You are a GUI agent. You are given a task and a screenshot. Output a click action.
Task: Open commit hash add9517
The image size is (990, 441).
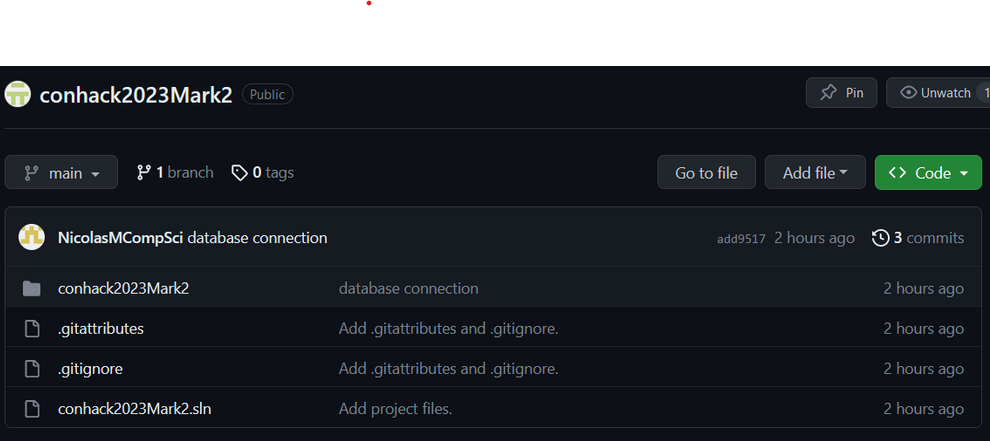click(x=741, y=239)
